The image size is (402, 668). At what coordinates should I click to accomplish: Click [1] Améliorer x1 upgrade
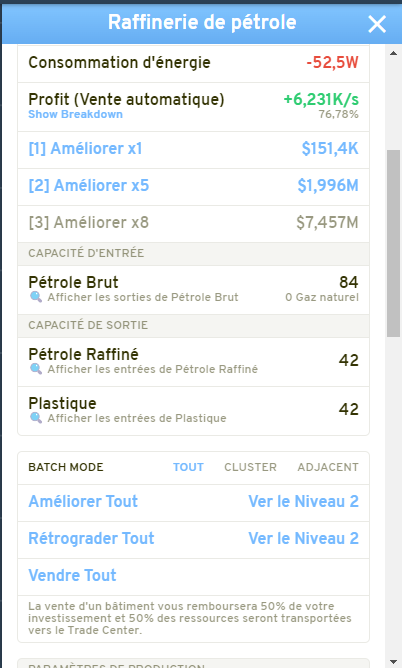[x=193, y=149]
